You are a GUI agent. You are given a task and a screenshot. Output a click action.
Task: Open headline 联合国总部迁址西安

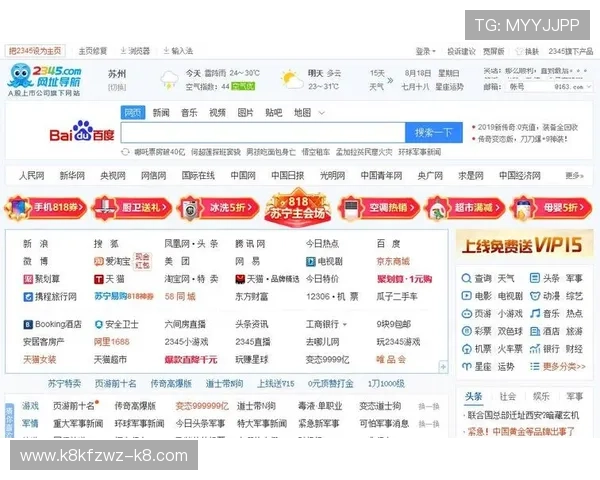click(521, 415)
